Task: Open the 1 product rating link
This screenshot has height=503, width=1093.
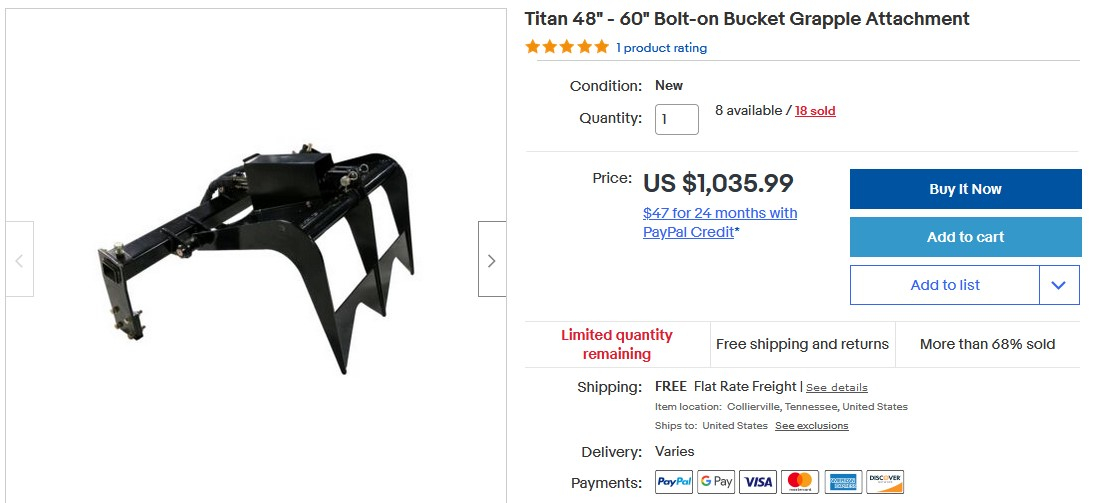Action: click(x=661, y=48)
